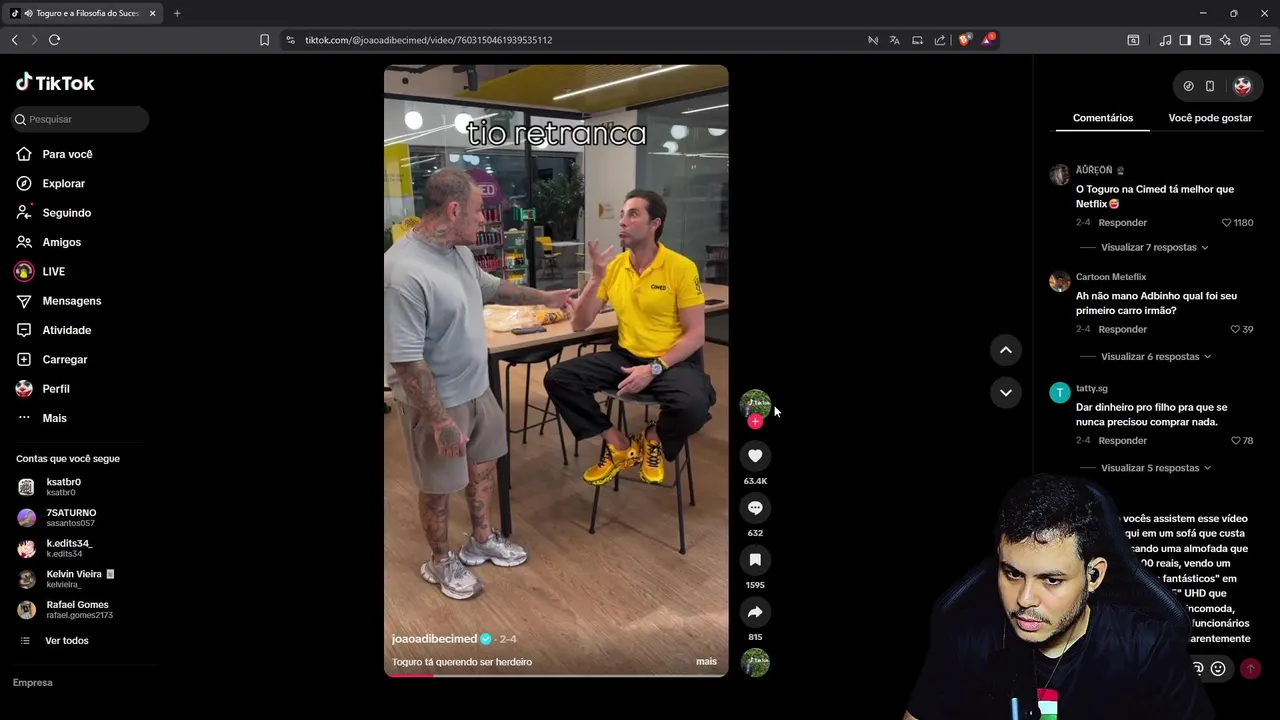The width and height of the screenshot is (1280, 720).
Task: Open the browser hamburger menu
Action: [1265, 40]
